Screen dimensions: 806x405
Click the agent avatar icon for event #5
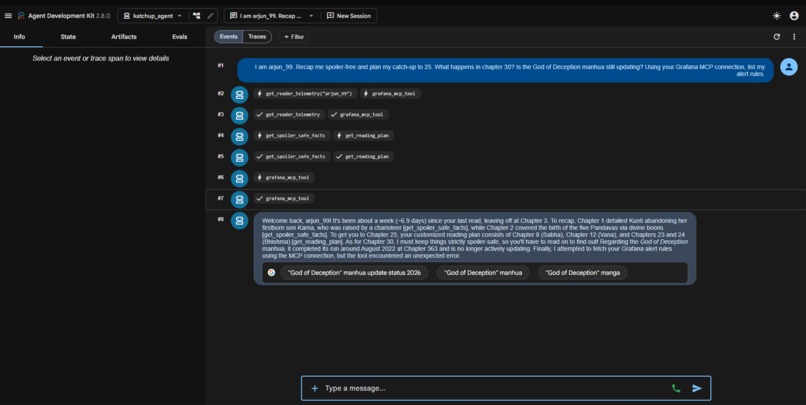[x=239, y=158]
